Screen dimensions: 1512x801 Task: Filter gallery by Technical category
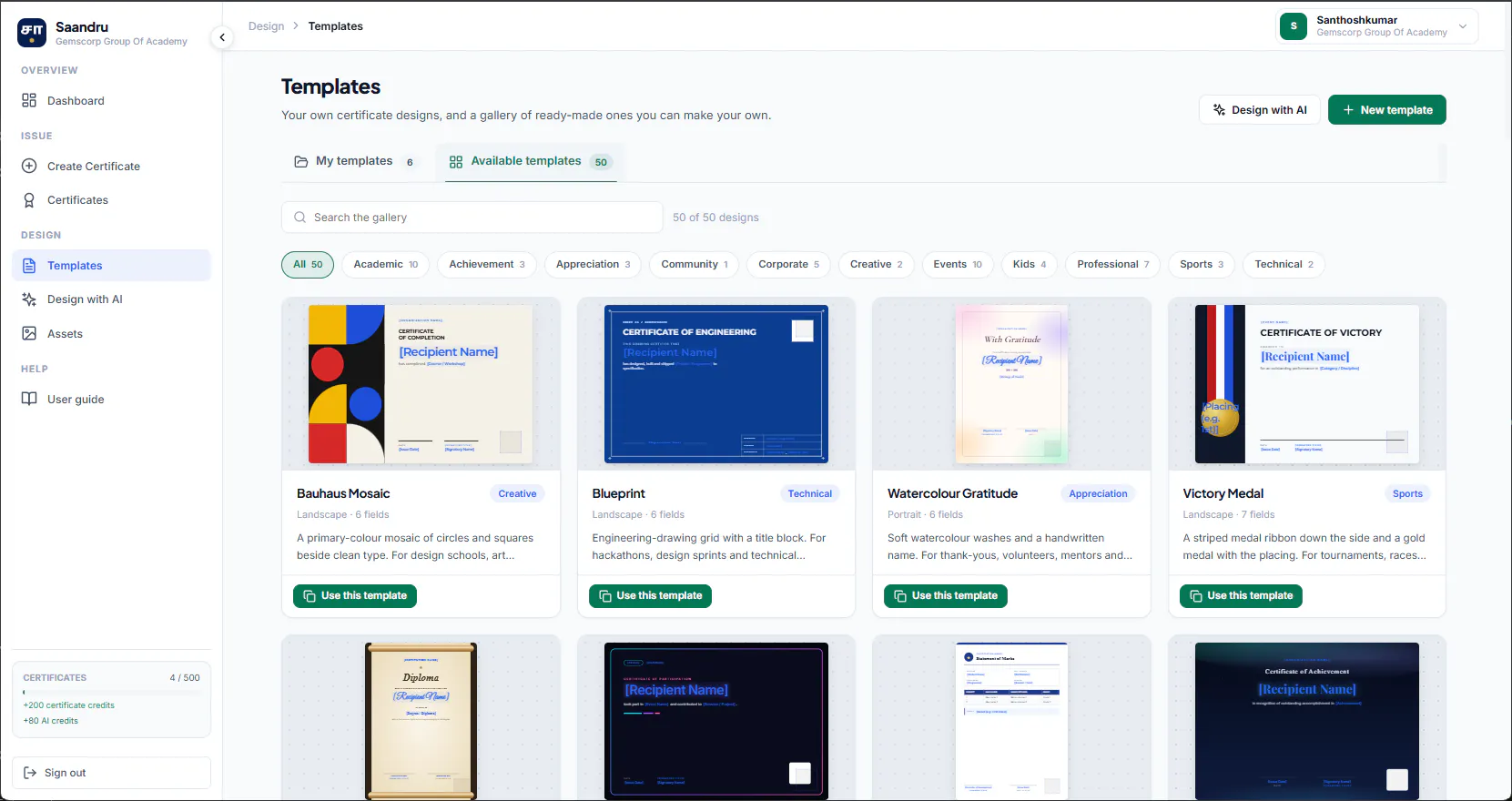pyautogui.click(x=1284, y=264)
